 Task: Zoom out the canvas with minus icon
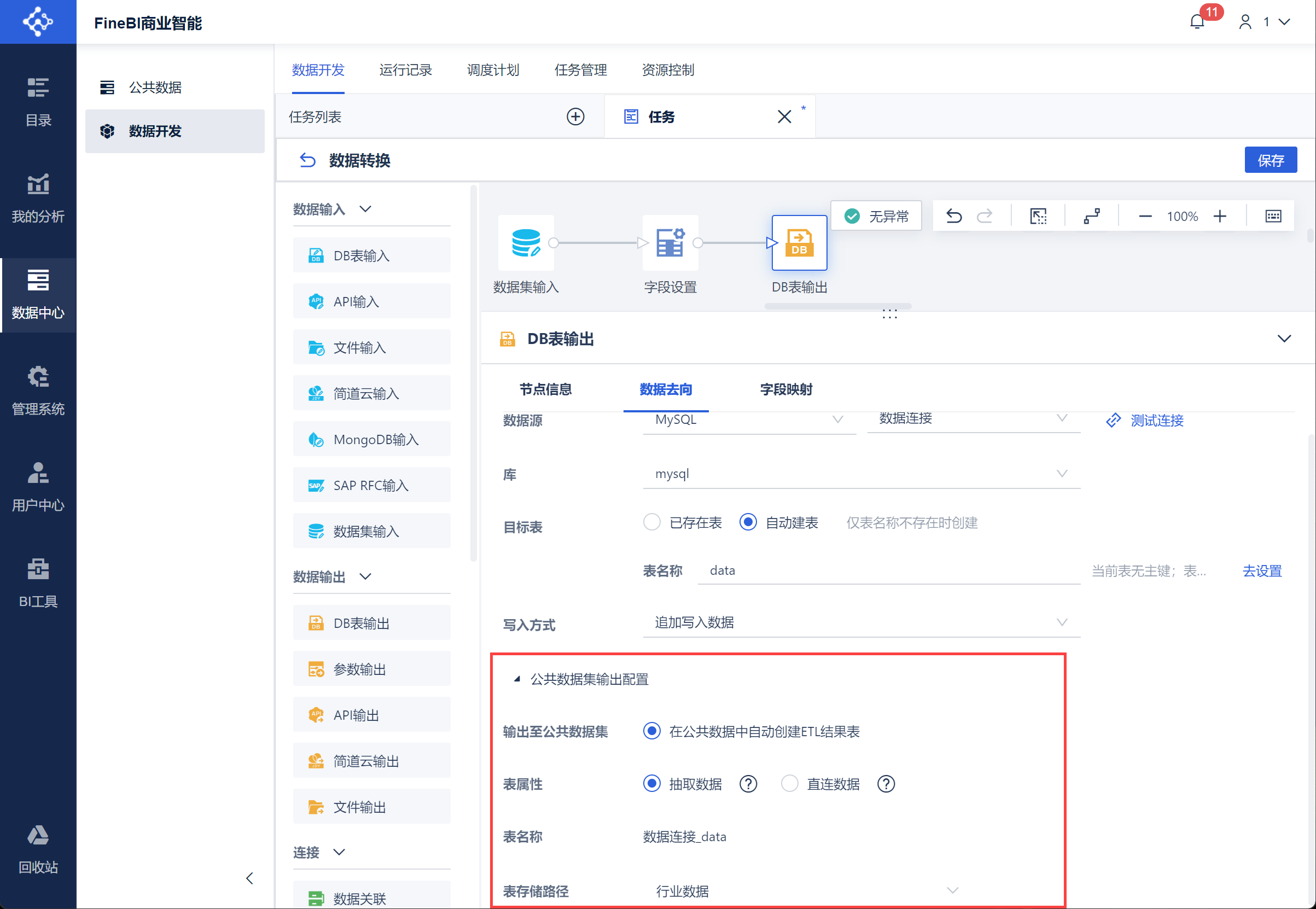[1145, 217]
